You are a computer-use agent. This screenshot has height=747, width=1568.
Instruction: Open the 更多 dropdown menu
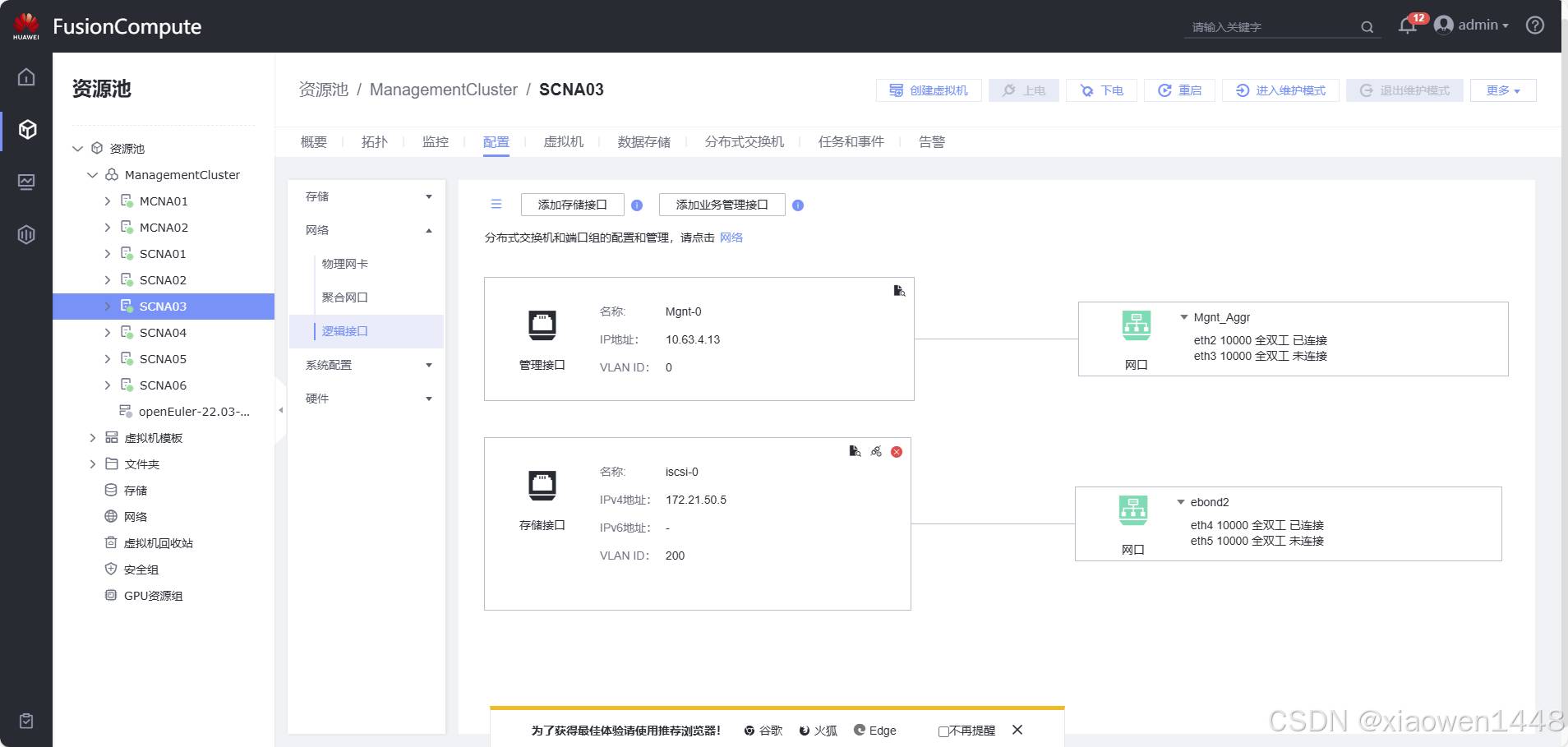pos(1502,90)
